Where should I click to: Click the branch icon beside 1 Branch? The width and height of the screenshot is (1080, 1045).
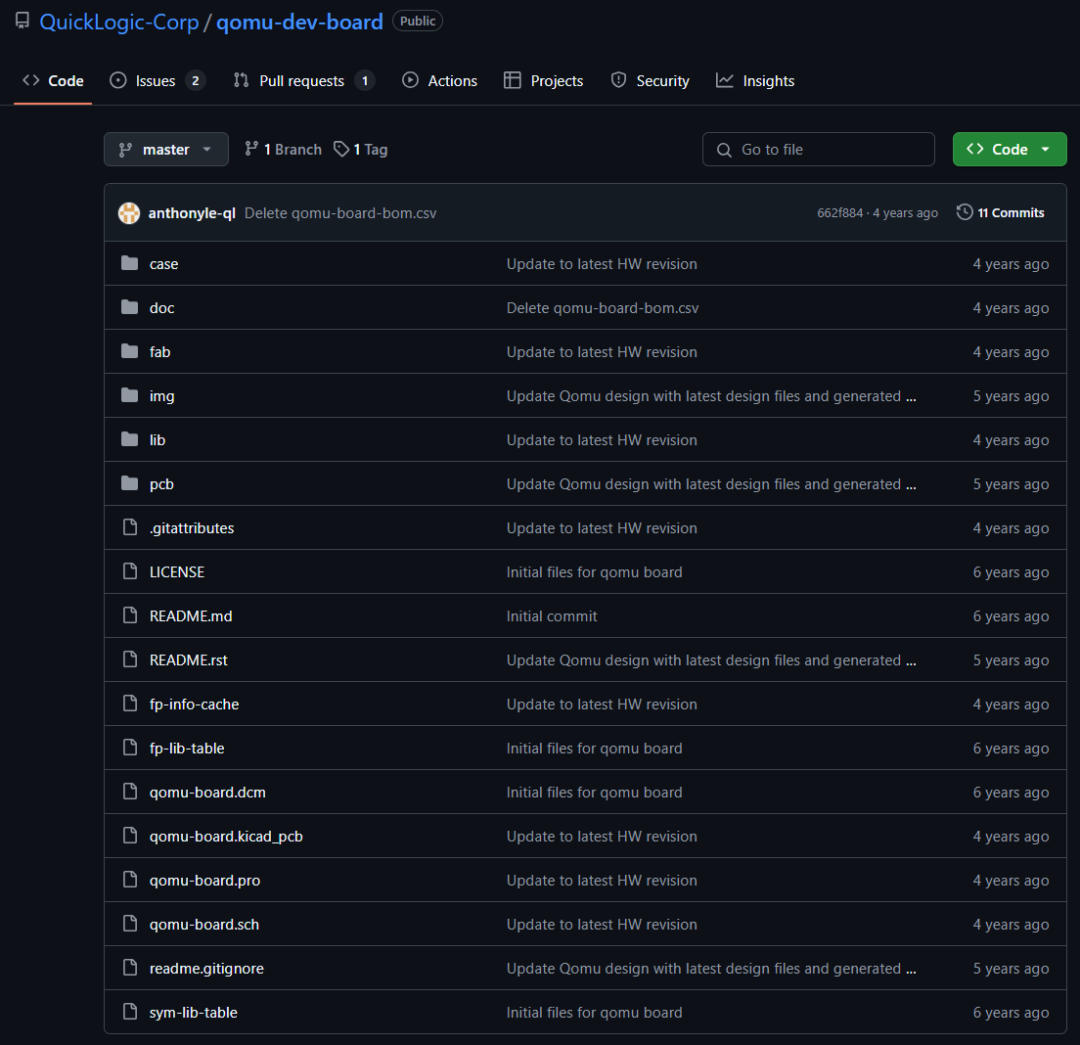[x=251, y=148]
